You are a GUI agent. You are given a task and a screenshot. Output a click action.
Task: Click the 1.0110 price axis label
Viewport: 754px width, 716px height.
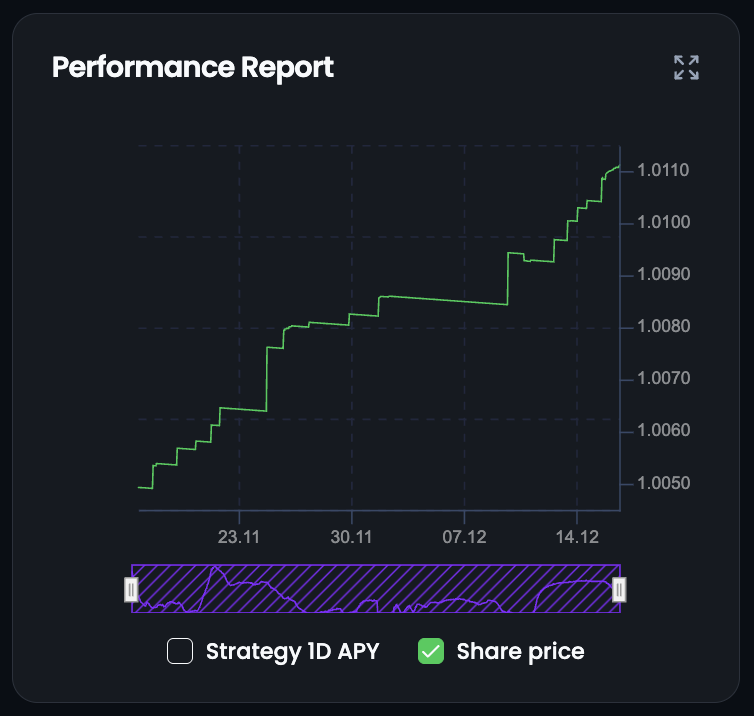pos(661,171)
